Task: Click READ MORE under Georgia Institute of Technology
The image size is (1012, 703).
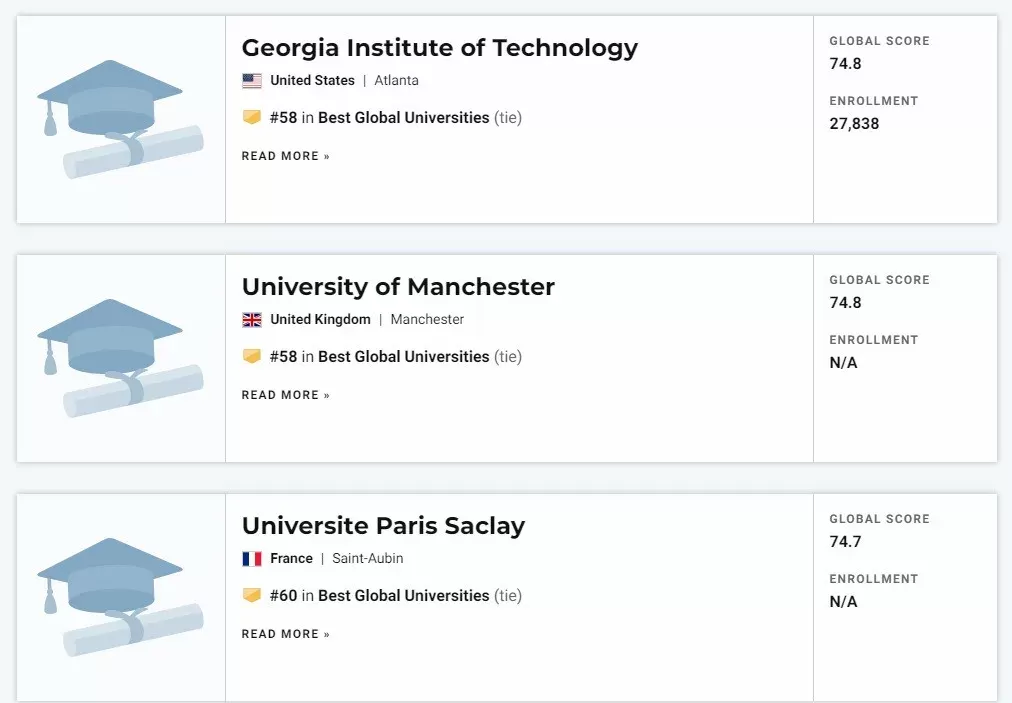Action: pyautogui.click(x=285, y=156)
